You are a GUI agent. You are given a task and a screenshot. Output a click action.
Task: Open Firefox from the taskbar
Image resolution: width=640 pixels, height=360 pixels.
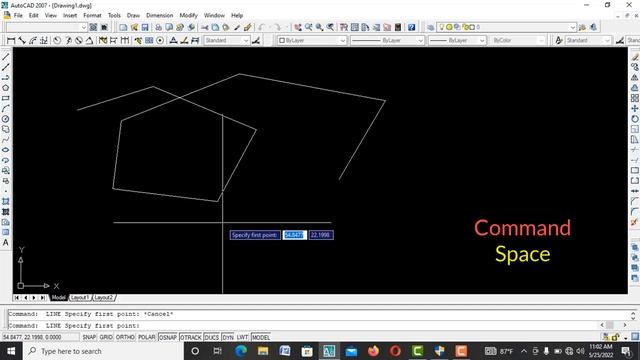coord(373,351)
